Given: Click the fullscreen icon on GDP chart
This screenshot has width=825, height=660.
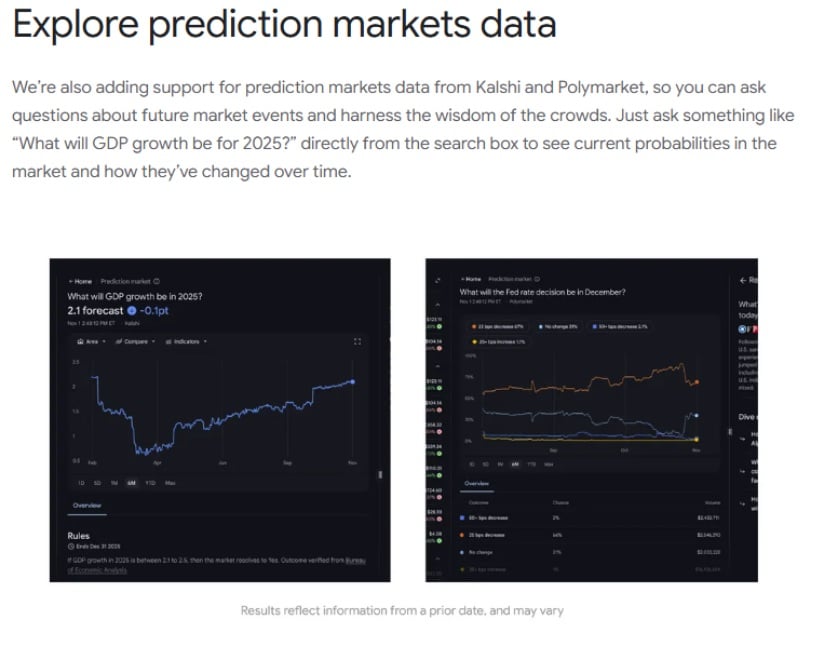Looking at the screenshot, I should click(357, 341).
